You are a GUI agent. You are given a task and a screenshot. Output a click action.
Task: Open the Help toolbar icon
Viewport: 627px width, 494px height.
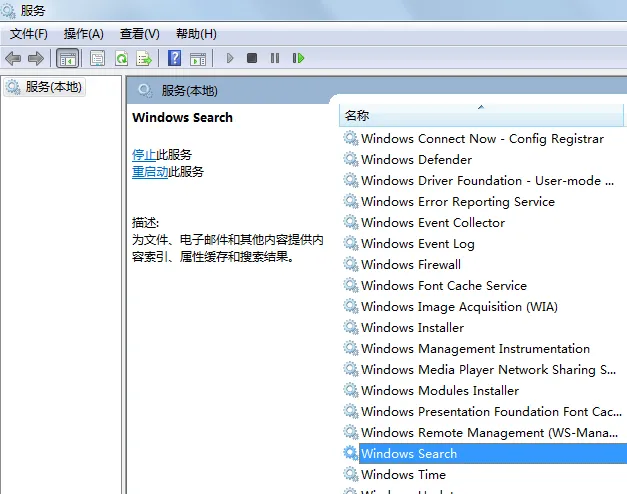pyautogui.click(x=174, y=58)
